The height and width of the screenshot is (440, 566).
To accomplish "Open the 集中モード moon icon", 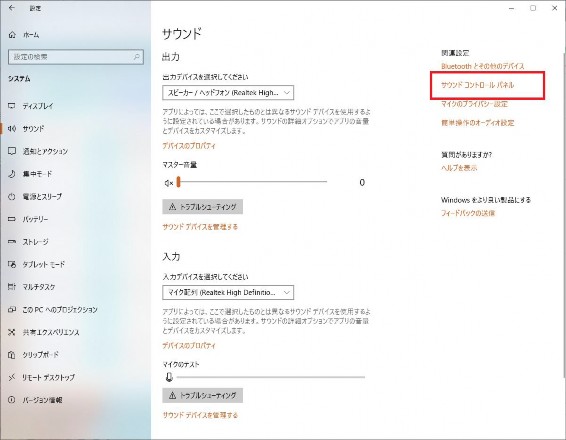I will (x=12, y=174).
